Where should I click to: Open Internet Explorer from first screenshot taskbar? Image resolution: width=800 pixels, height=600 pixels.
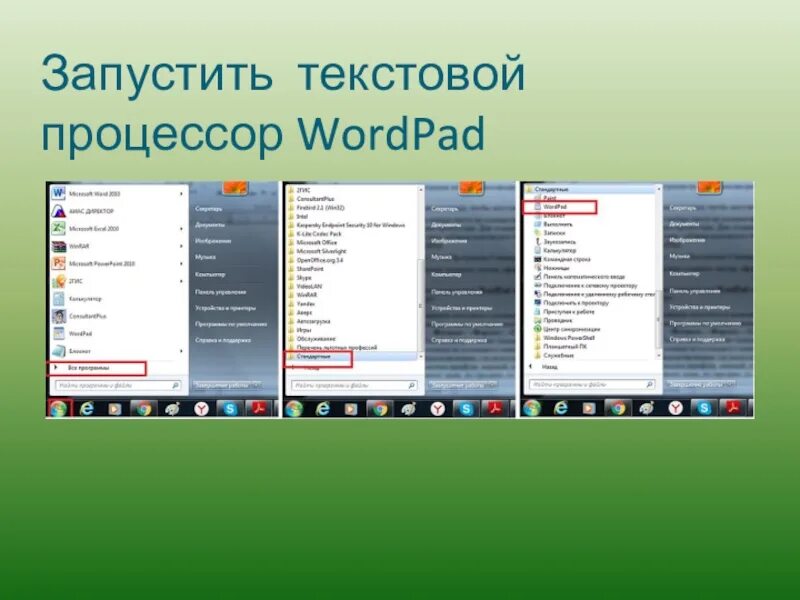pyautogui.click(x=87, y=408)
